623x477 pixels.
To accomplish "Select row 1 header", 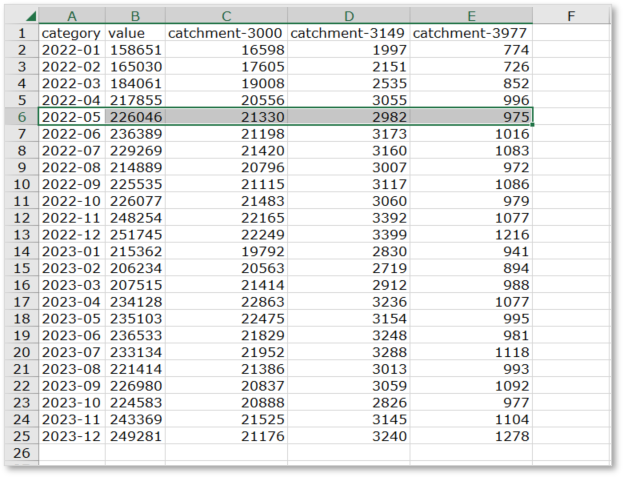I will (21, 33).
